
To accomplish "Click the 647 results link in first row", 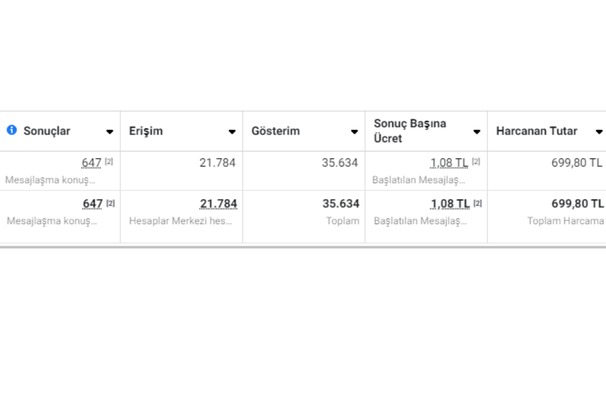I will pyautogui.click(x=92, y=163).
